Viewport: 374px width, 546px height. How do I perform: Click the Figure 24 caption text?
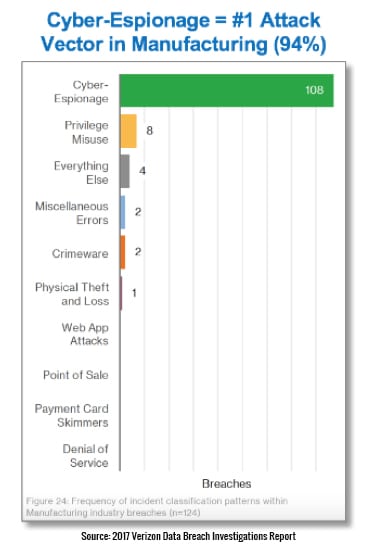157,507
